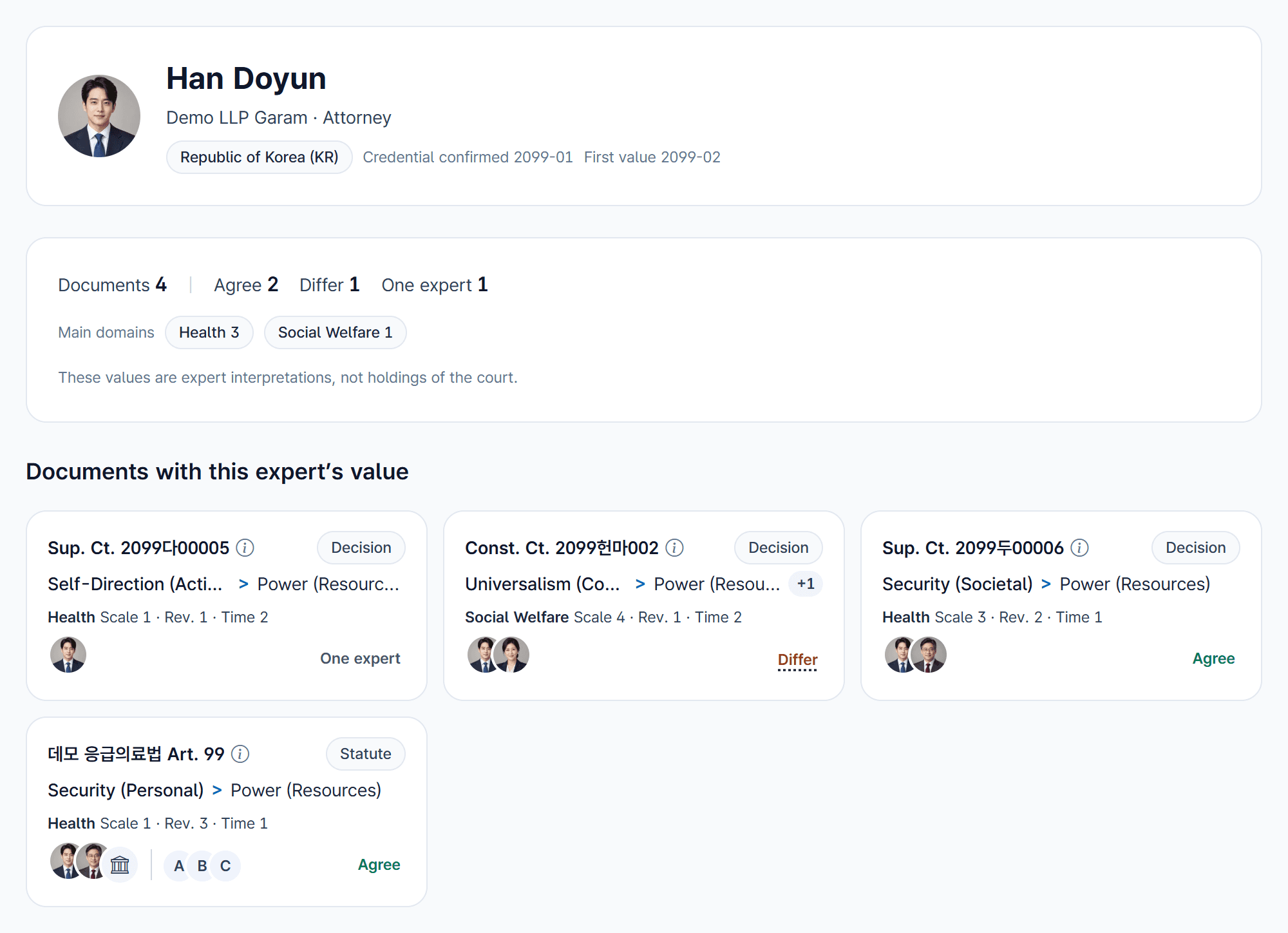Select the B badge in the Art. 99 card
The width and height of the screenshot is (1288, 933).
click(202, 865)
